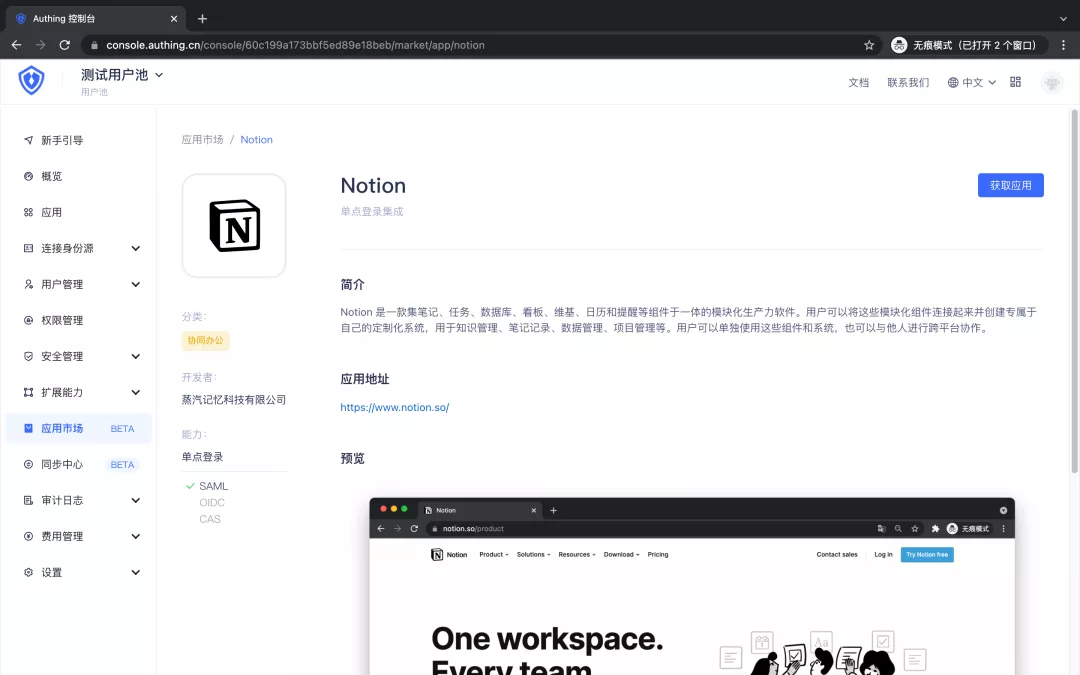Go to 概览 menu item
Image resolution: width=1080 pixels, height=675 pixels.
79,176
